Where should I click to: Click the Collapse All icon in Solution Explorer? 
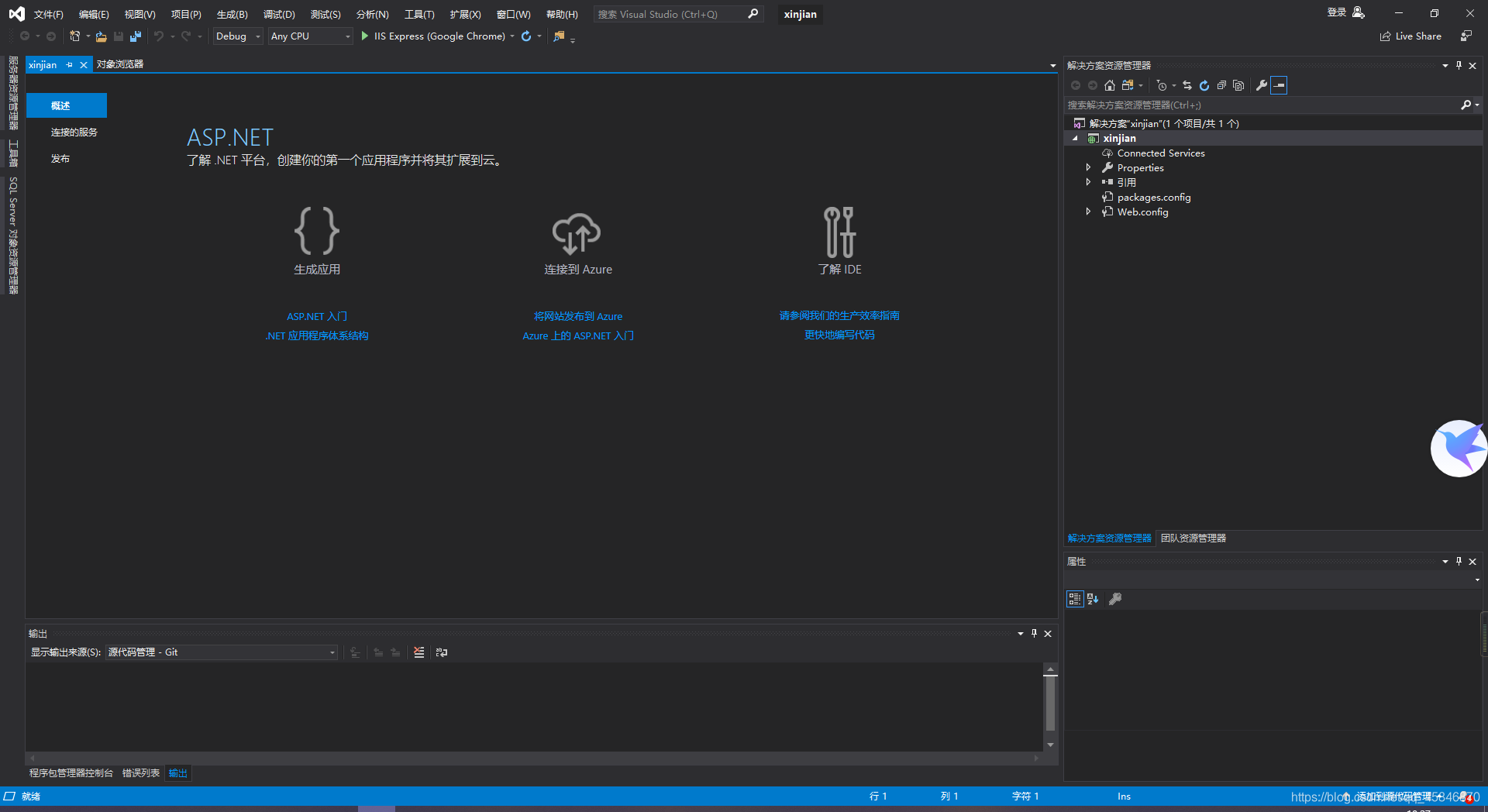[1221, 85]
